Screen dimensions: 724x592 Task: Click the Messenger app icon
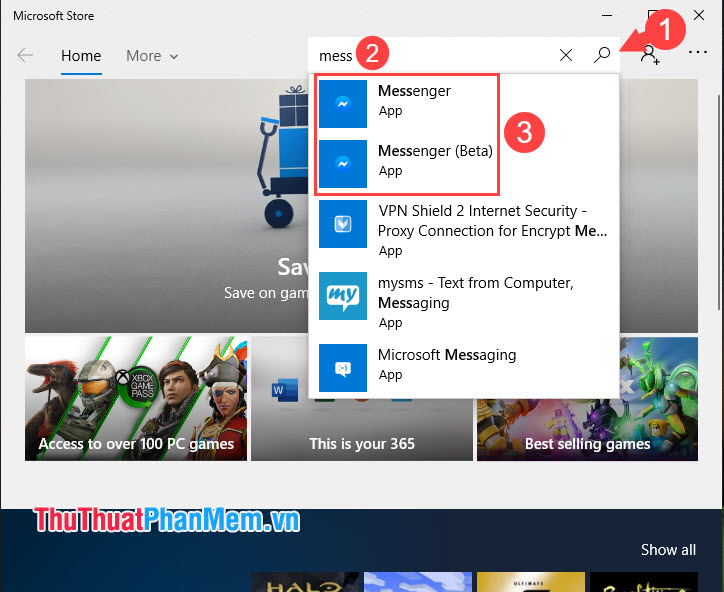coord(343,104)
